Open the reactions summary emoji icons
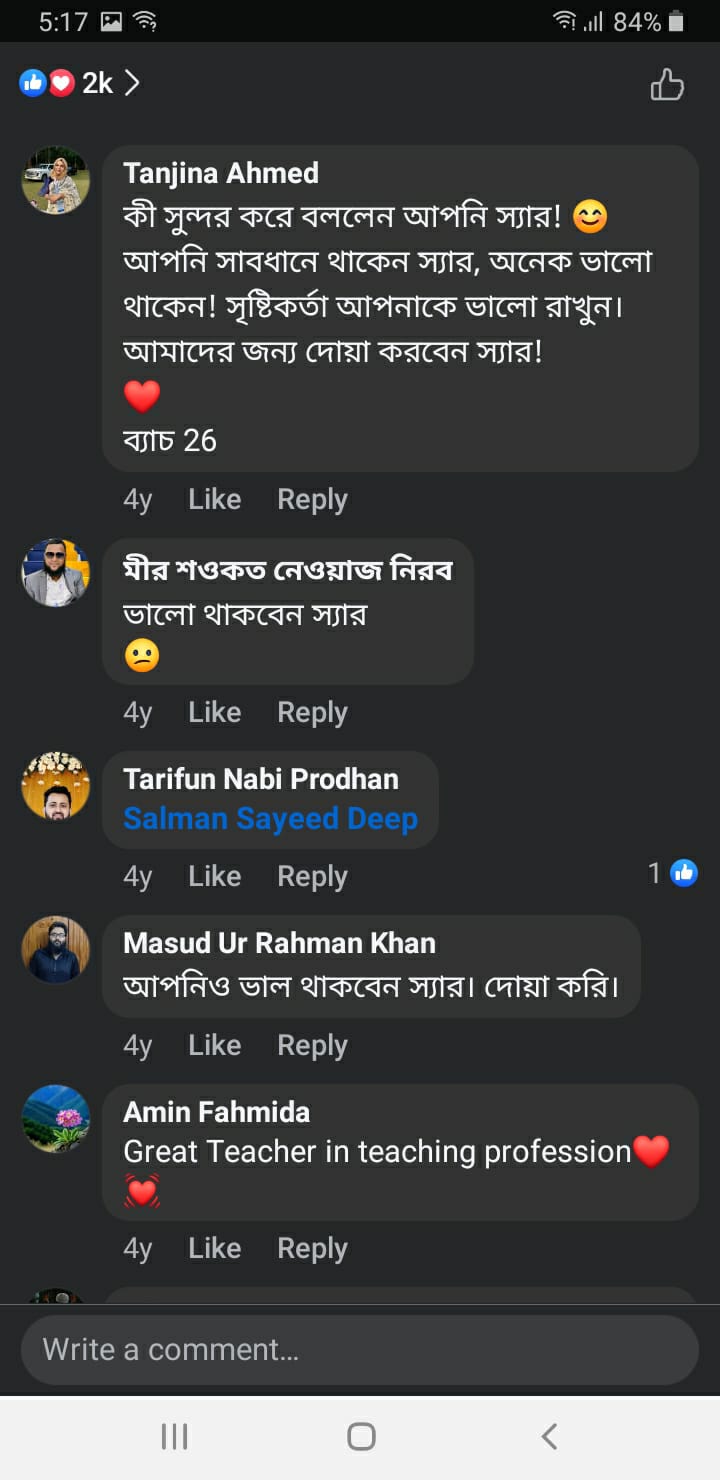 click(47, 84)
